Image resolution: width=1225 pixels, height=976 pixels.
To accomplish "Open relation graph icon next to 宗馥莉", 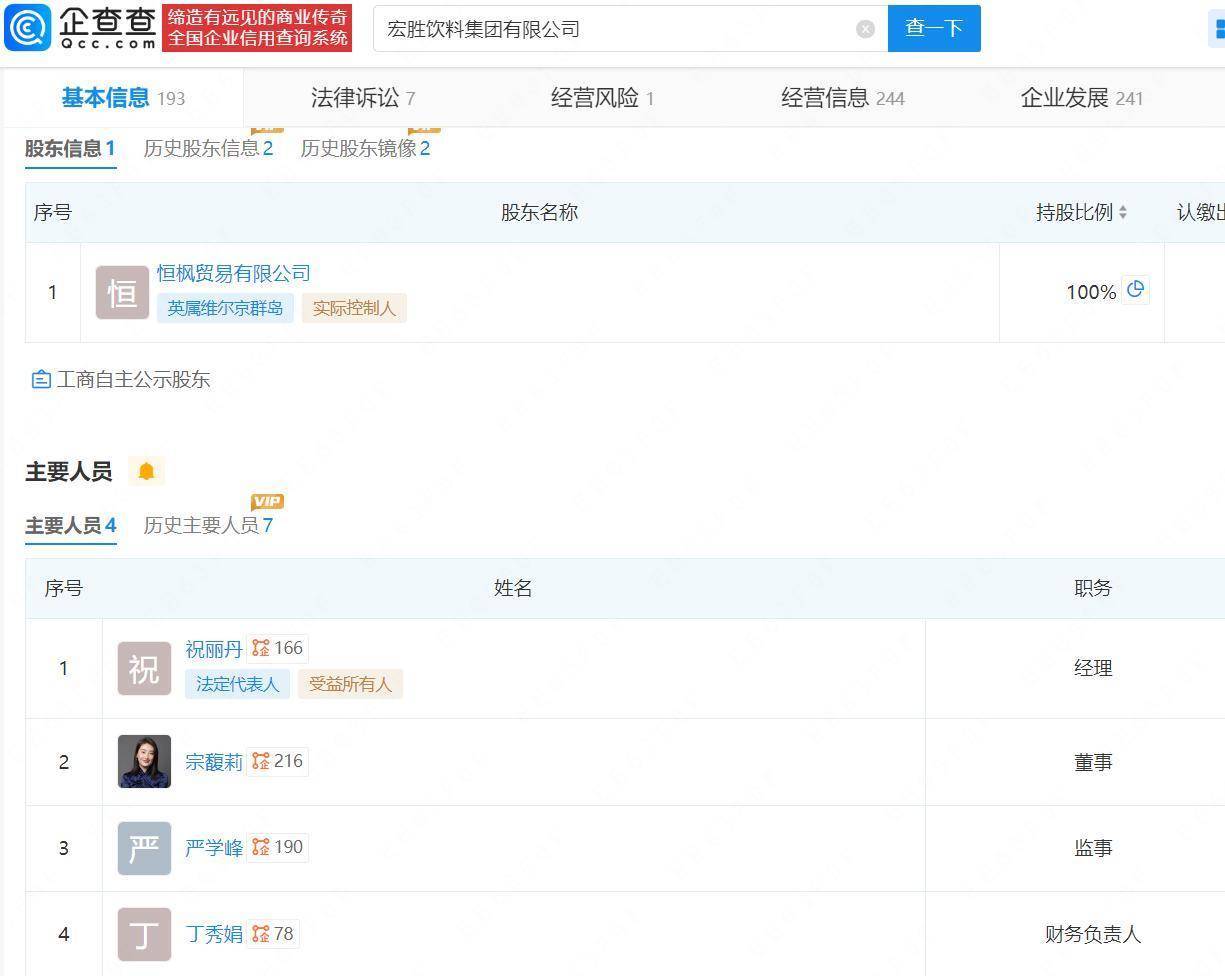I will (261, 761).
